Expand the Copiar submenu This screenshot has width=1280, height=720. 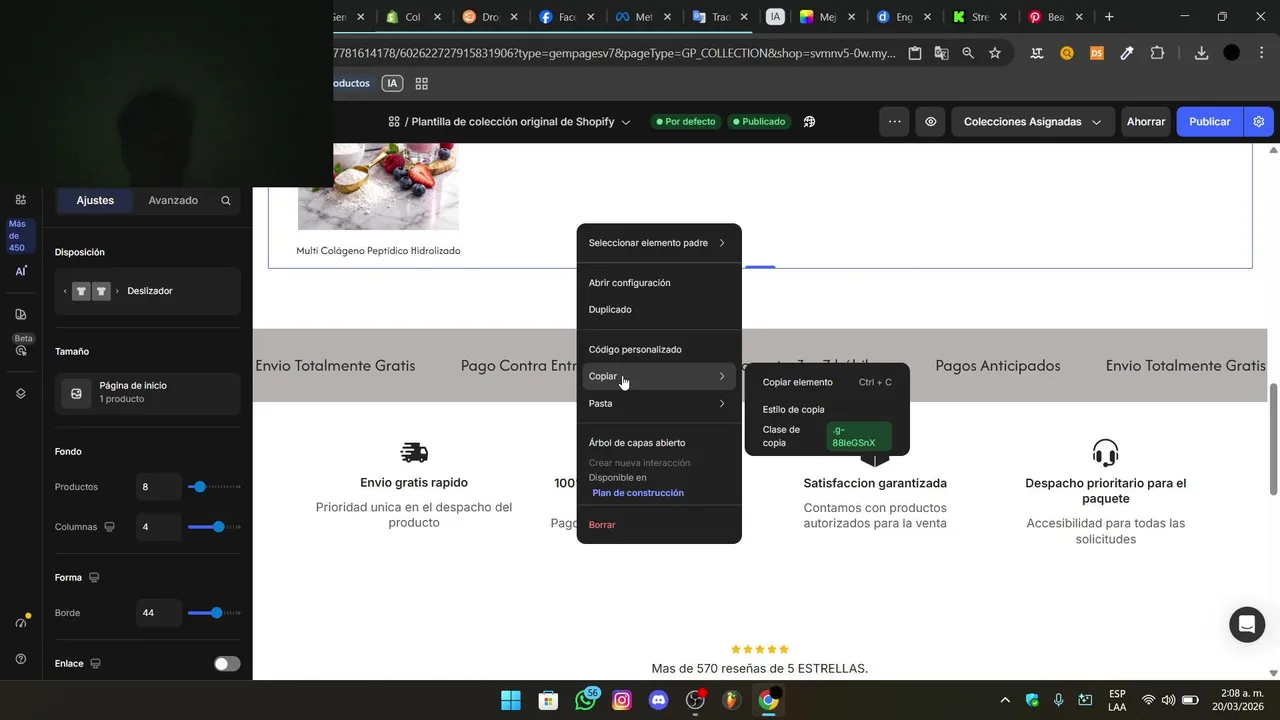[659, 376]
